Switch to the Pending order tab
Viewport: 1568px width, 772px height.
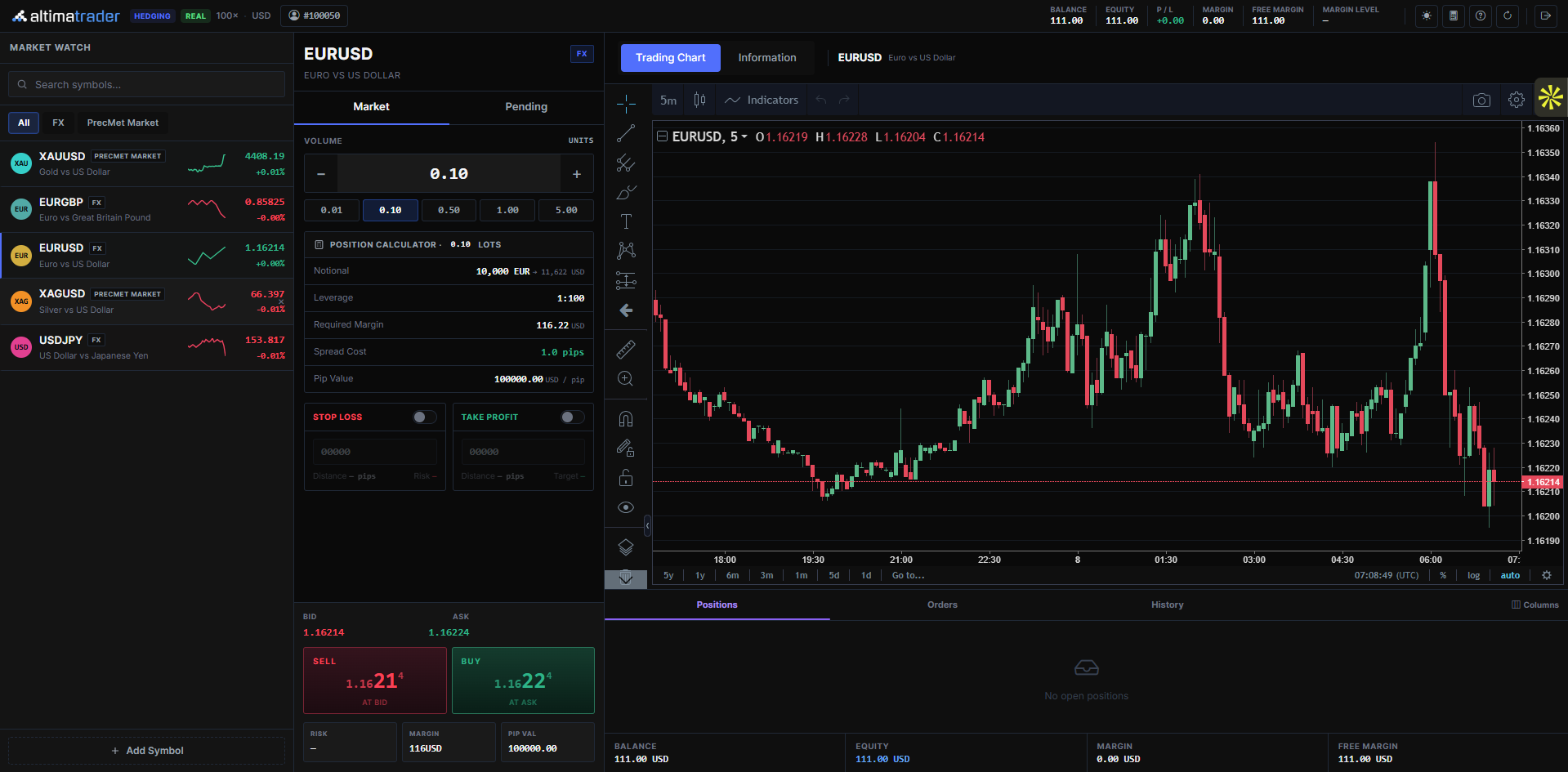click(526, 107)
